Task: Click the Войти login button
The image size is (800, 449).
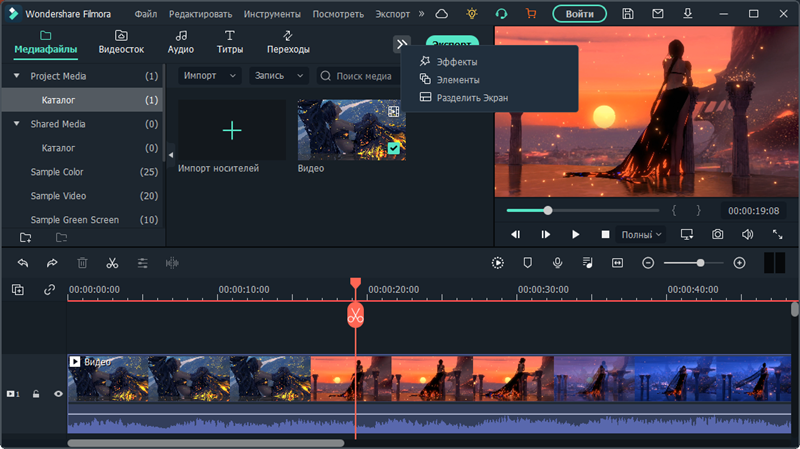Action: [x=580, y=14]
